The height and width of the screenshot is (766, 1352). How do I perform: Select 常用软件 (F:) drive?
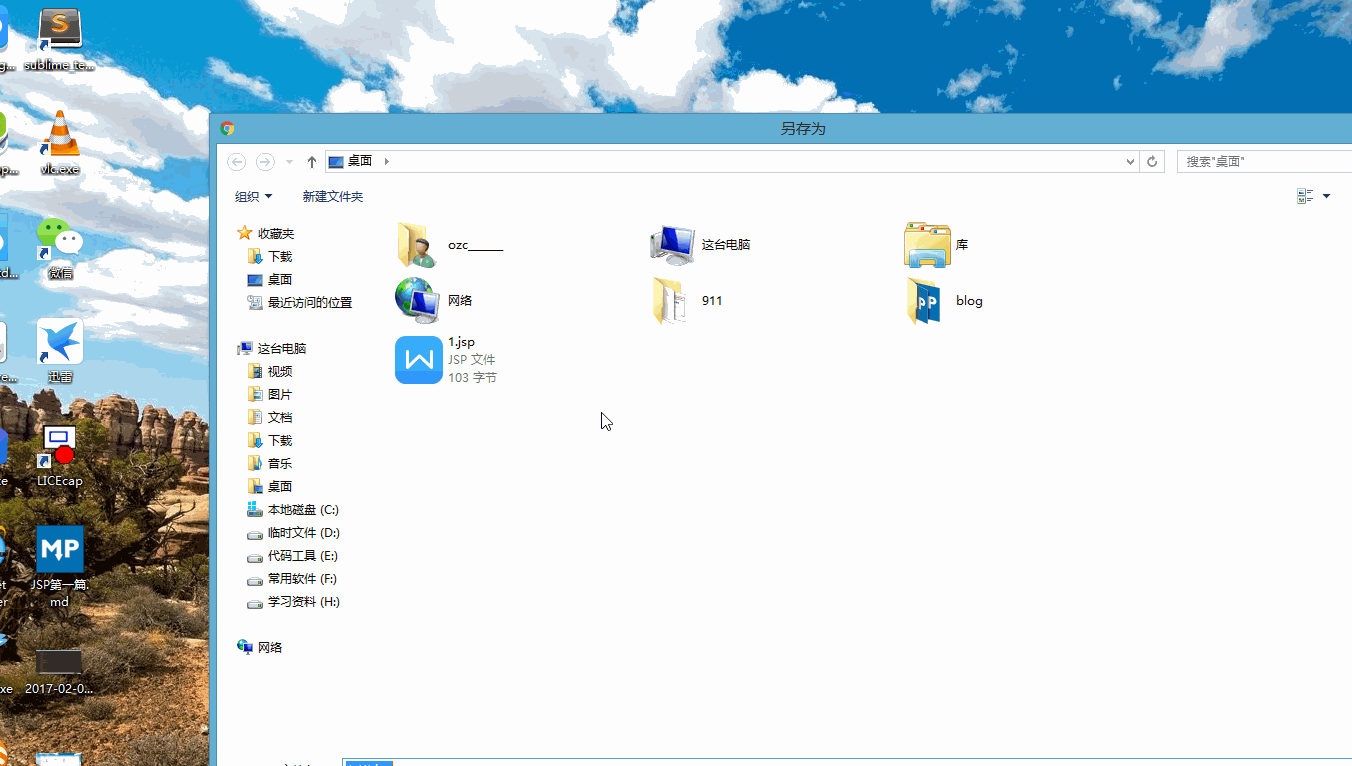pos(292,579)
